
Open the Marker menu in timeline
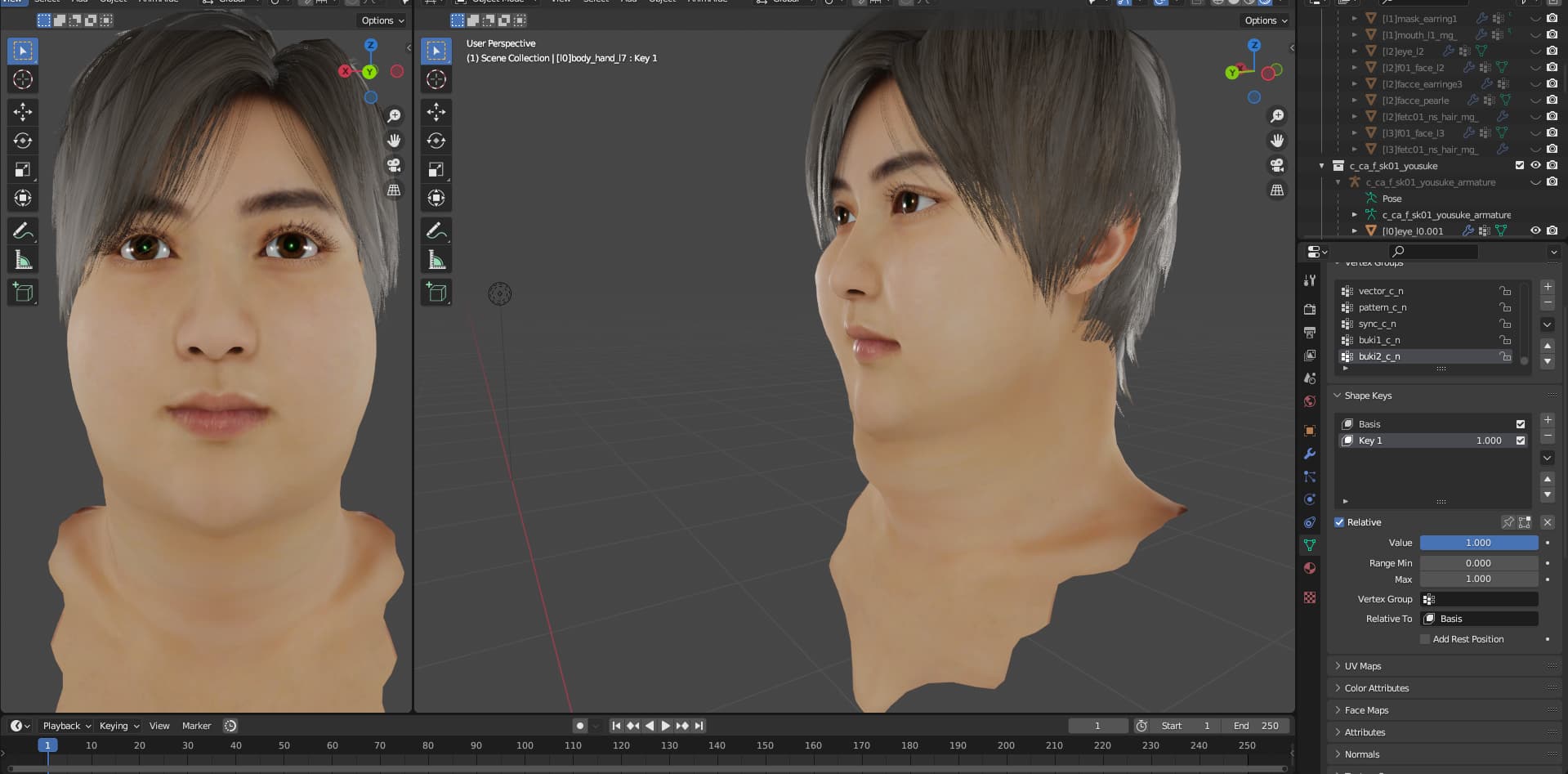click(196, 726)
